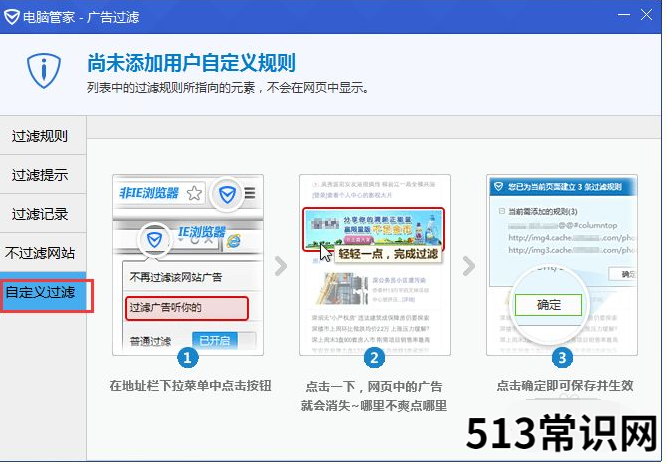667x464 pixels.
Task: Go to the 不过滤网站 tab
Action: pyautogui.click(x=43, y=253)
